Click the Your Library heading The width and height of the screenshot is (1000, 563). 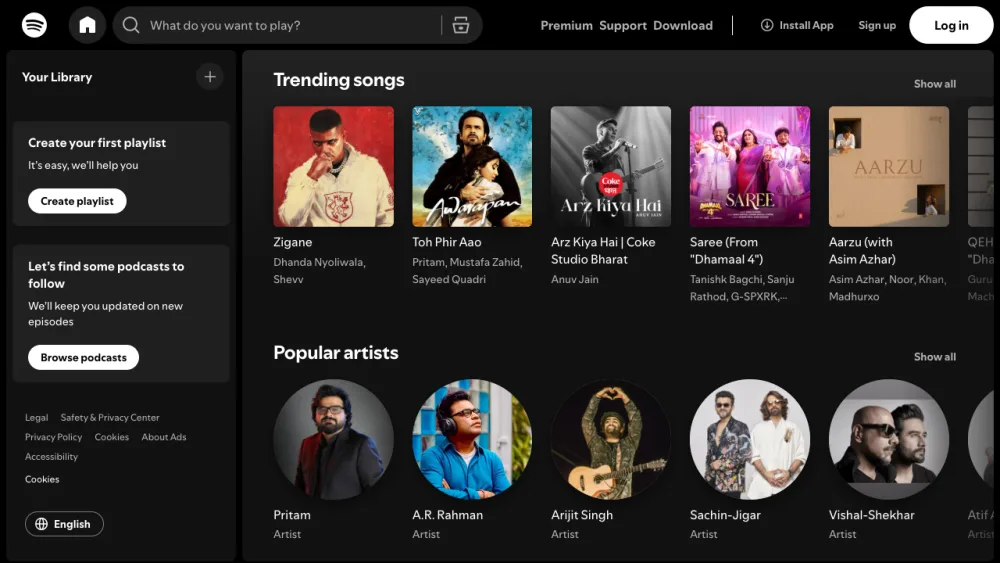(x=57, y=77)
